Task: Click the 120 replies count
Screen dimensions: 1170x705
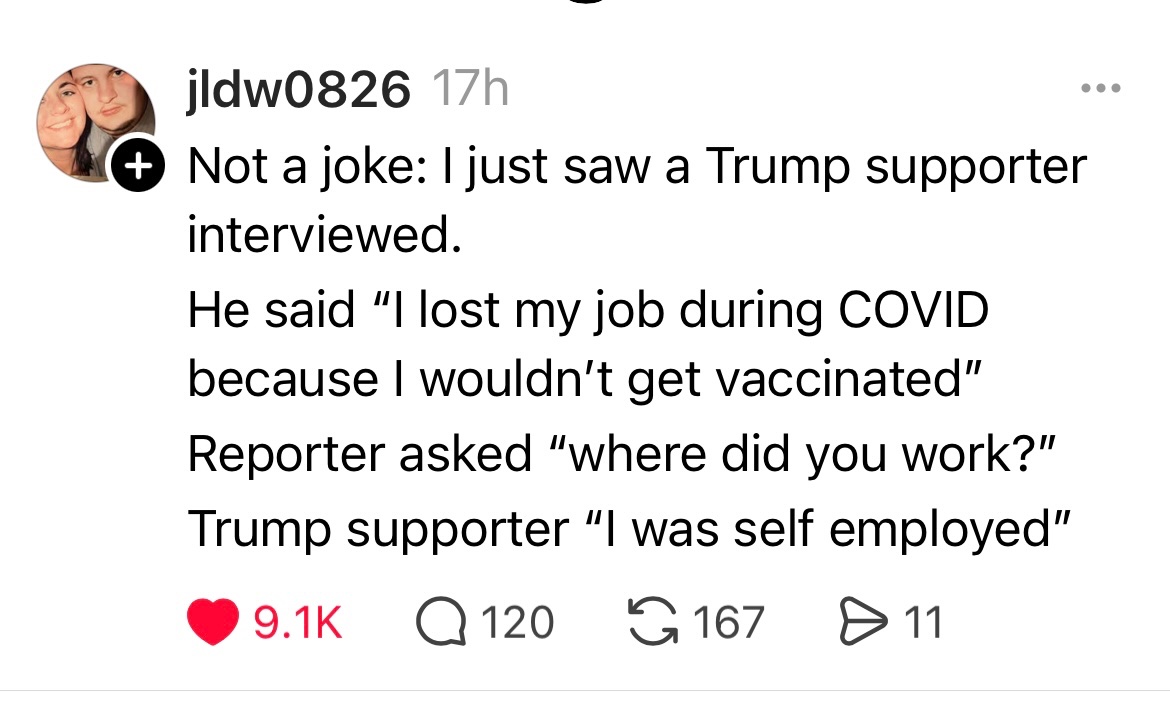Action: point(518,622)
